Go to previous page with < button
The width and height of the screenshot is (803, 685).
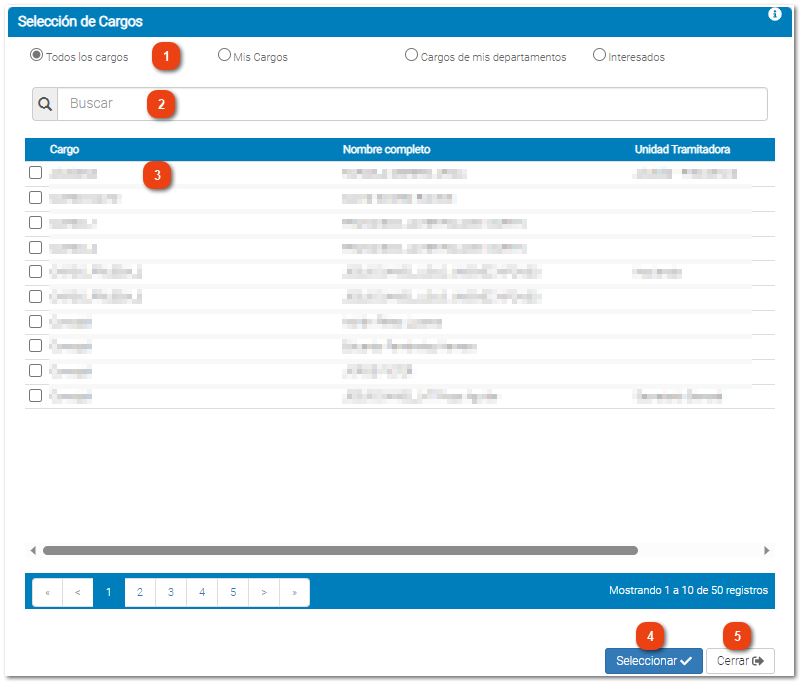tap(78, 593)
